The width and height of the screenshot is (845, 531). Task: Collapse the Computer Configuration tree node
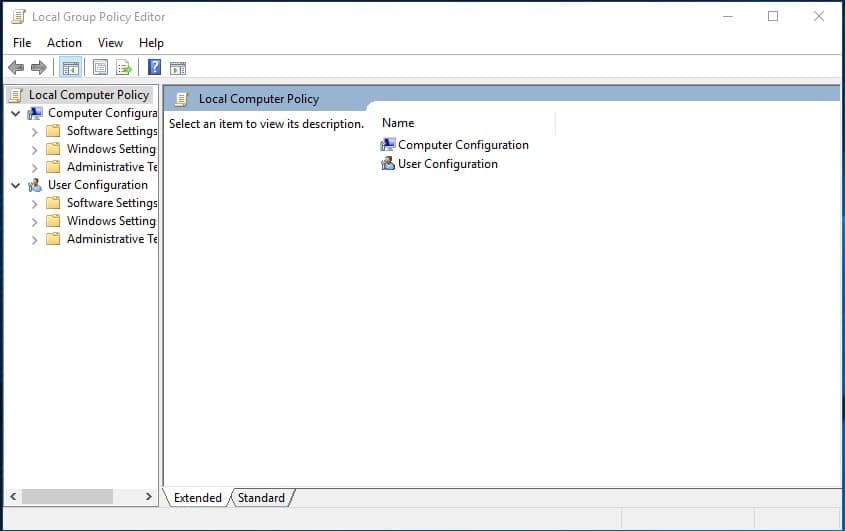coord(16,114)
